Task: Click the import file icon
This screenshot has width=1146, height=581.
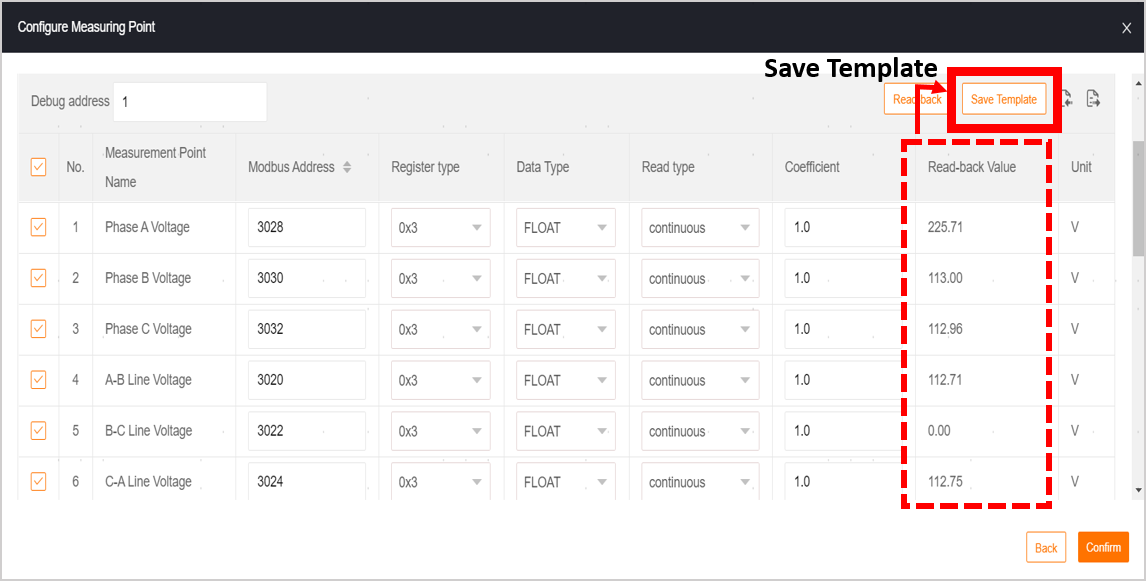Action: [1067, 99]
